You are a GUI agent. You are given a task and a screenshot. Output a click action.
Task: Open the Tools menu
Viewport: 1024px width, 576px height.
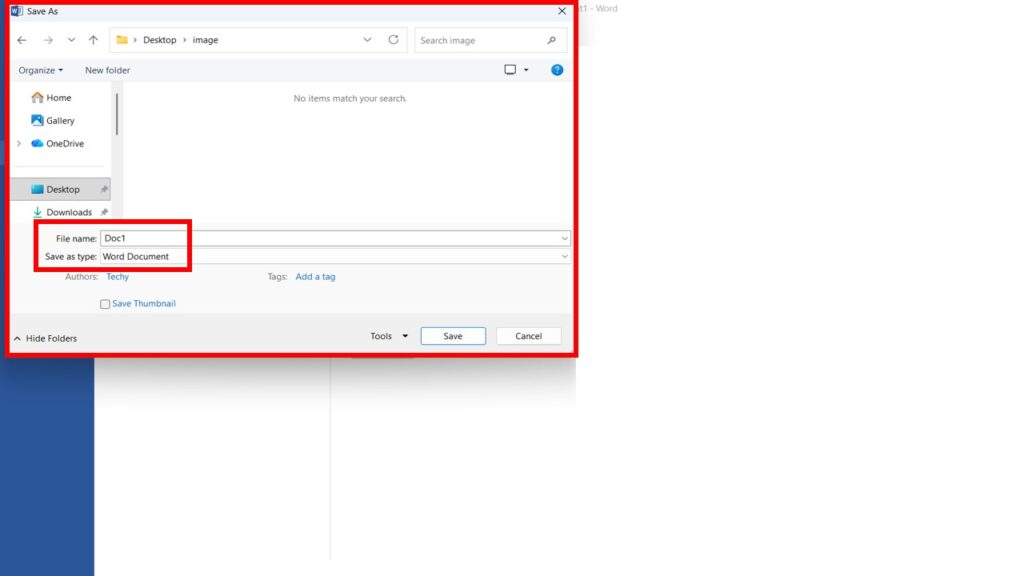(388, 336)
